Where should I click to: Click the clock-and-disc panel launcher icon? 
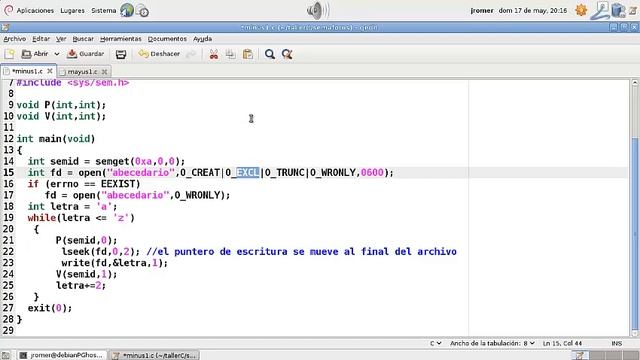[142, 10]
